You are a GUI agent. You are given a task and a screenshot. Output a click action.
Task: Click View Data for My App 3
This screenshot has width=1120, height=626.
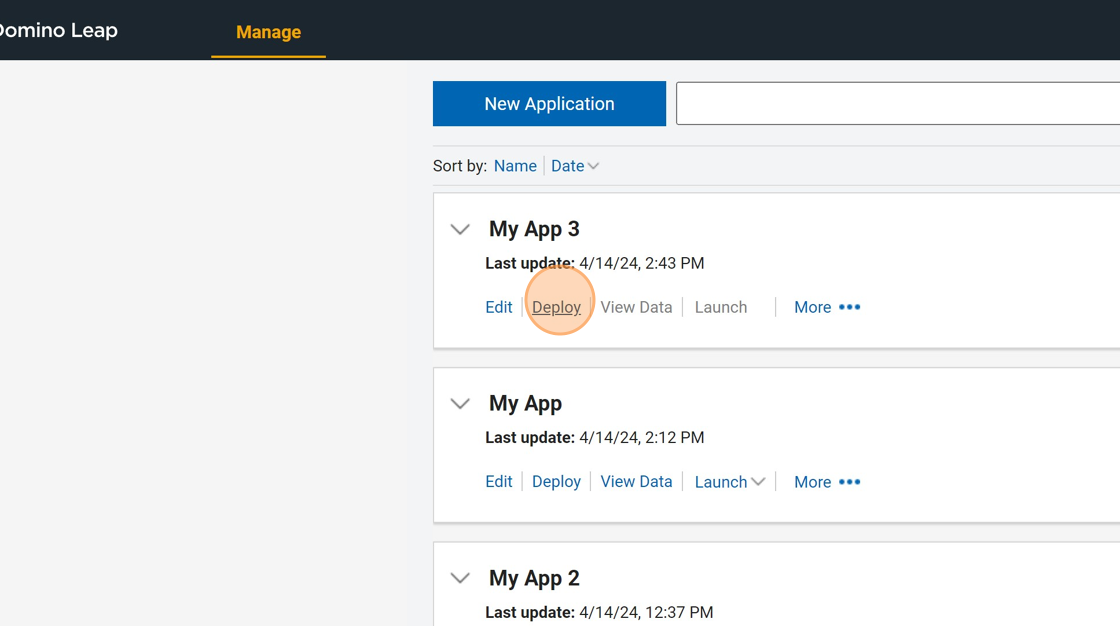(x=636, y=307)
